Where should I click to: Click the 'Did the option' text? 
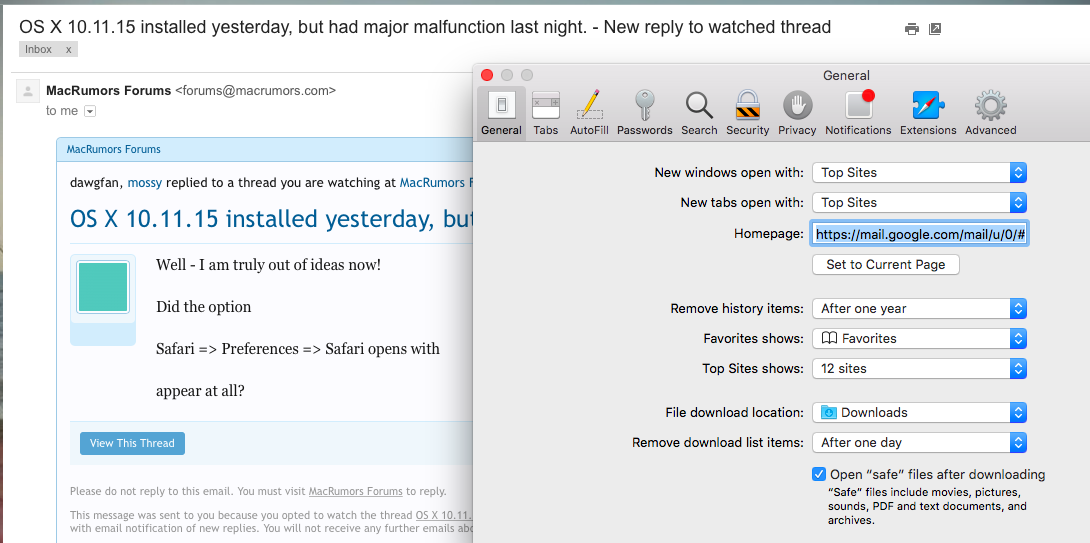(204, 307)
